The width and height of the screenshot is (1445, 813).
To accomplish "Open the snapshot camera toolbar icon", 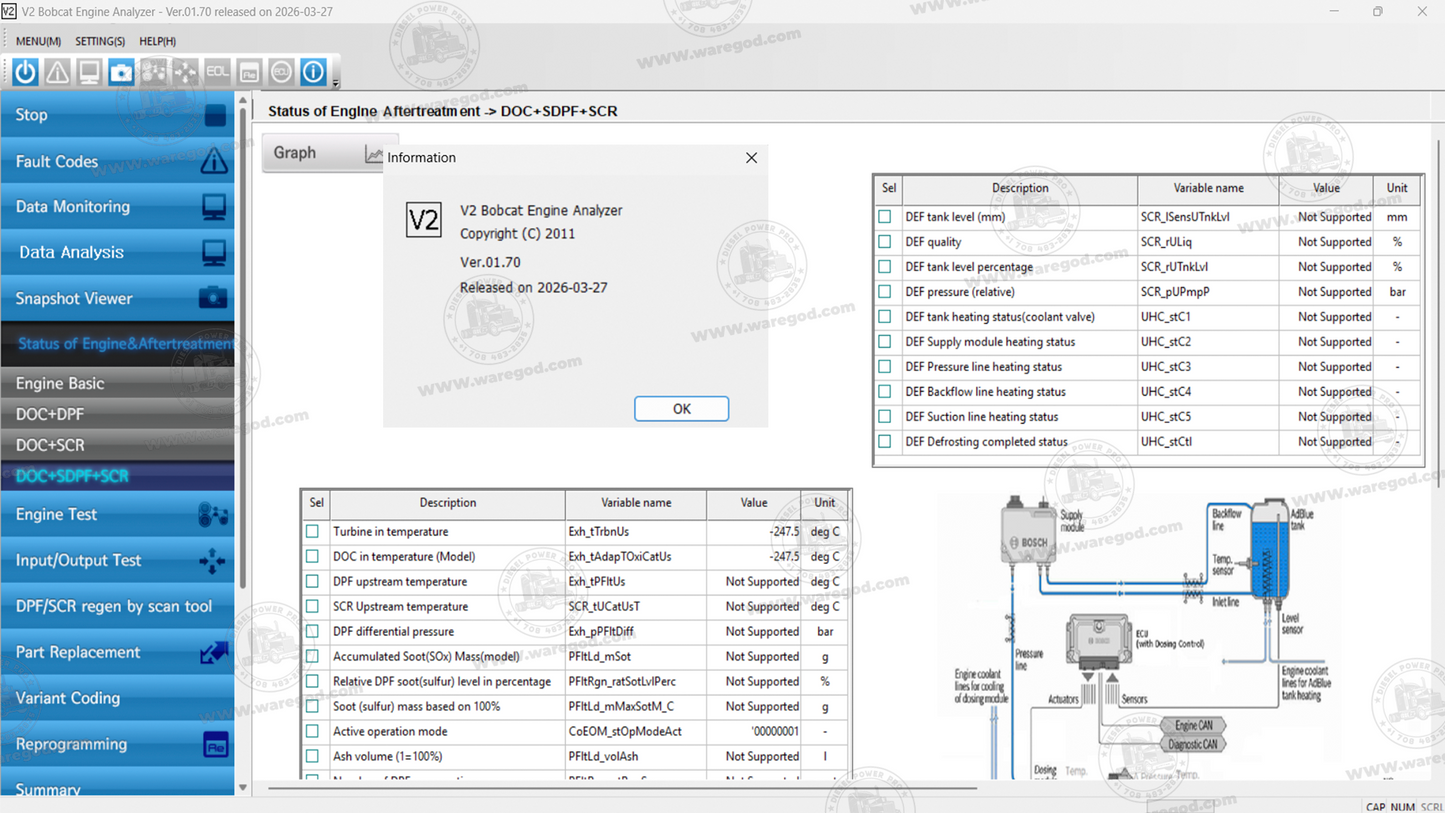I will (121, 72).
